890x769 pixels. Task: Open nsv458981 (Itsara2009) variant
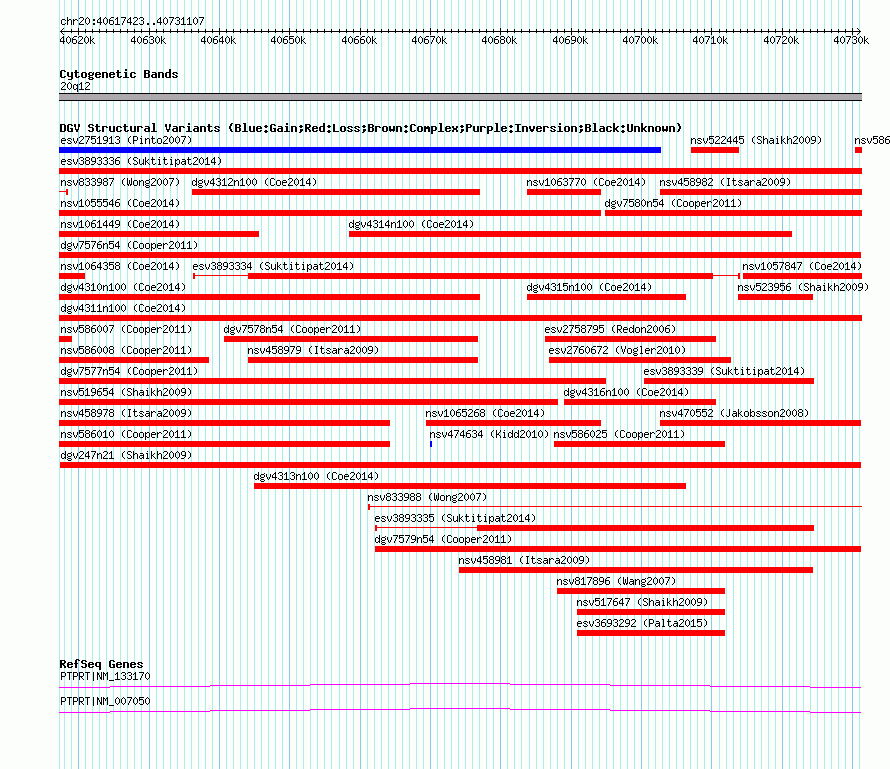[x=524, y=560]
